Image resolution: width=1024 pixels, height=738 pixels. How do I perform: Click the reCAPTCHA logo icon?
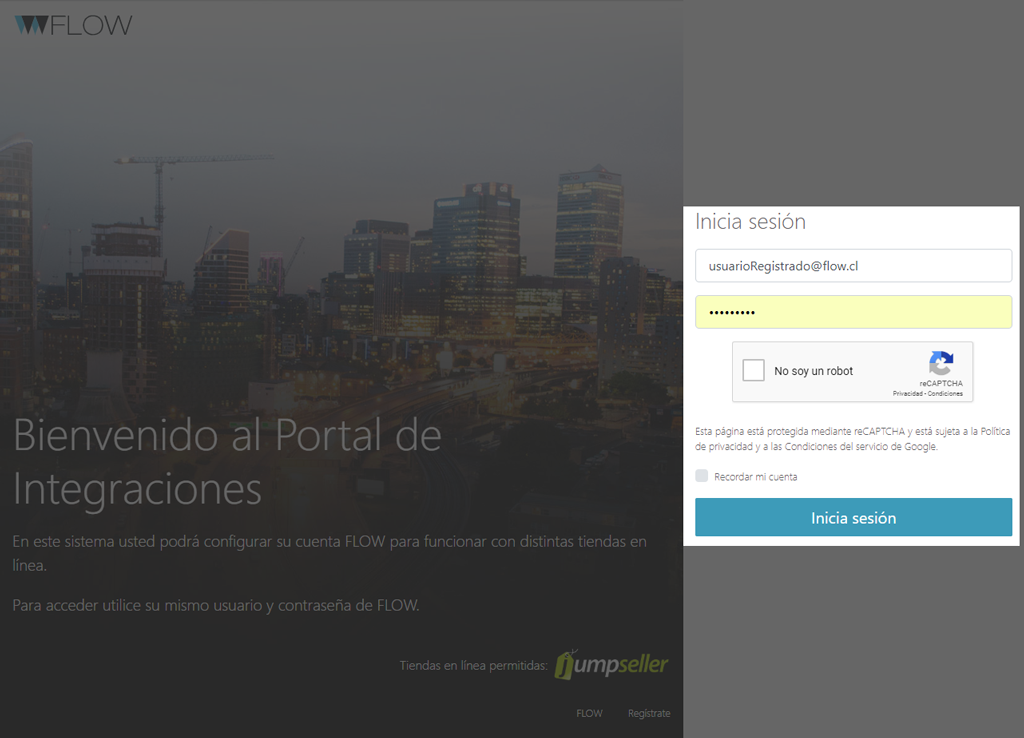[x=940, y=363]
